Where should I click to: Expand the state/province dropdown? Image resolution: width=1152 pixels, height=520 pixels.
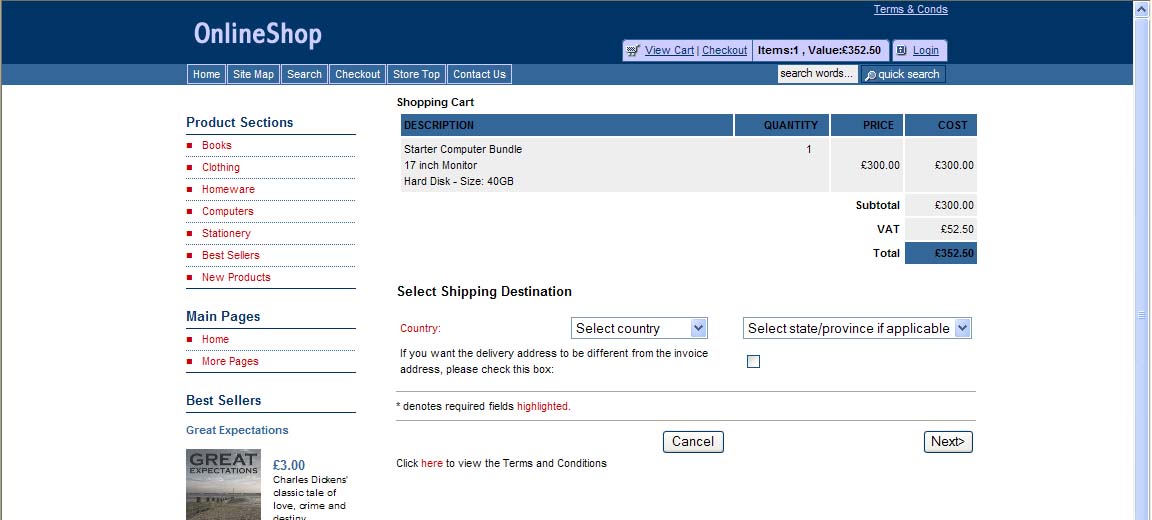[x=857, y=328]
